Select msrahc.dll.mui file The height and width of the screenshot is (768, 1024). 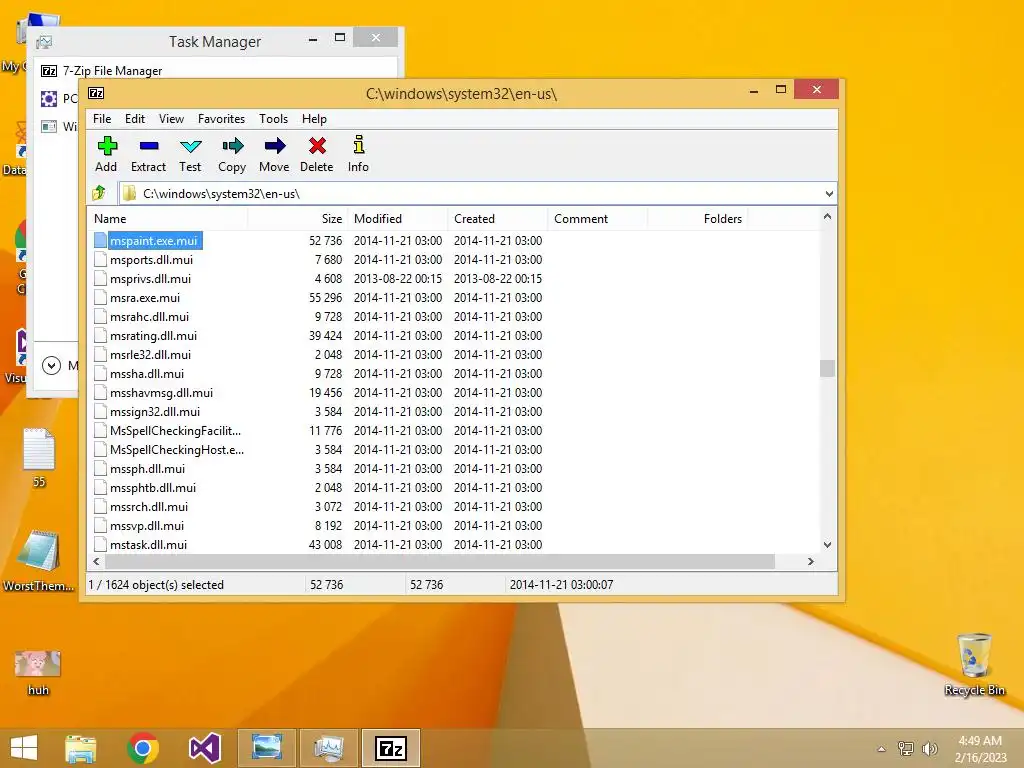(150, 317)
